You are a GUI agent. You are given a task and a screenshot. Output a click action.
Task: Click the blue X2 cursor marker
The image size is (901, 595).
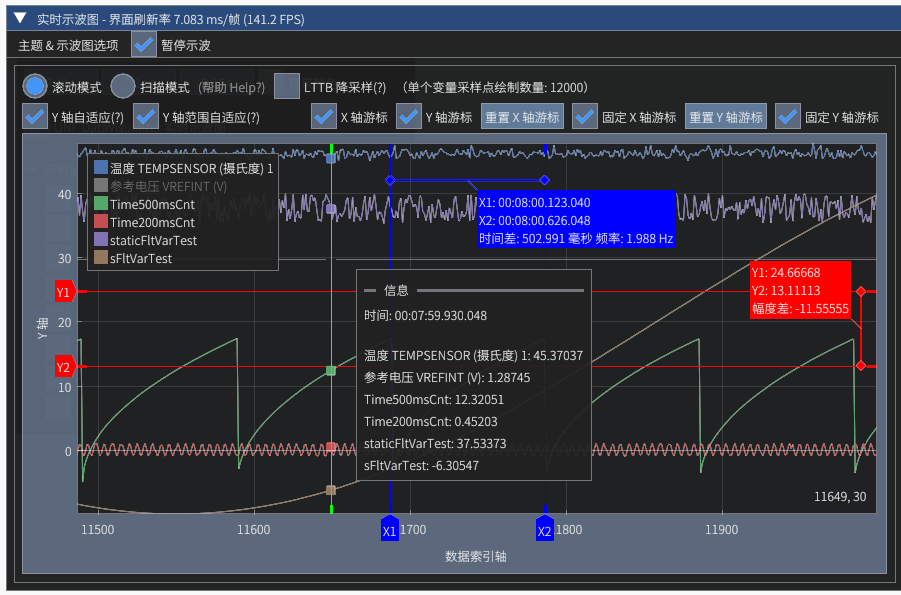pos(545,530)
